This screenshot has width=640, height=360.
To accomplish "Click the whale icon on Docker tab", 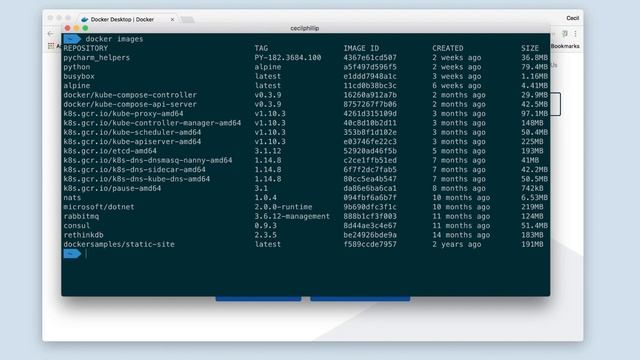I will [x=84, y=19].
